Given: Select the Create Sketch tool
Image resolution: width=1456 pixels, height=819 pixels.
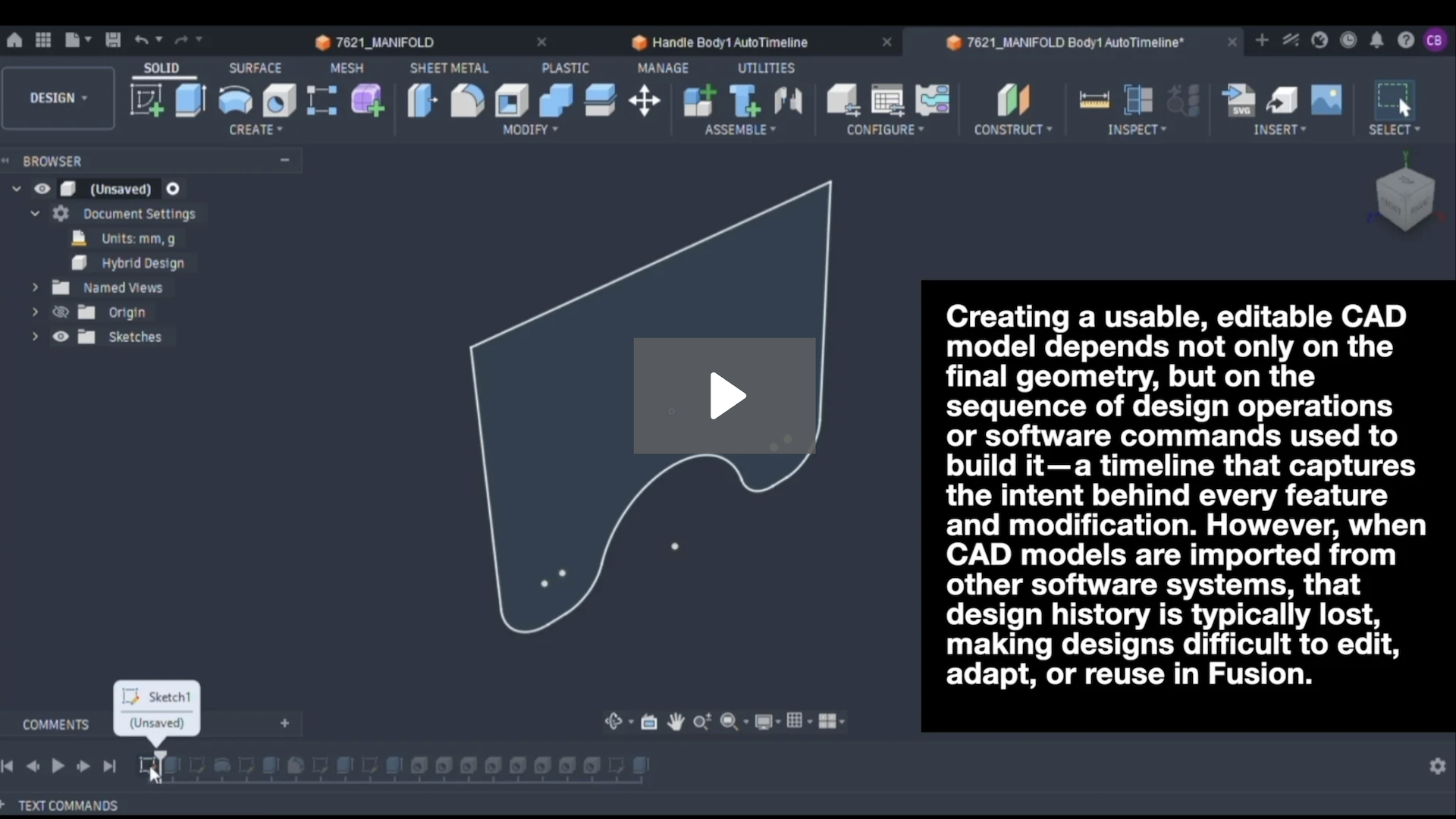Looking at the screenshot, I should point(146,100).
